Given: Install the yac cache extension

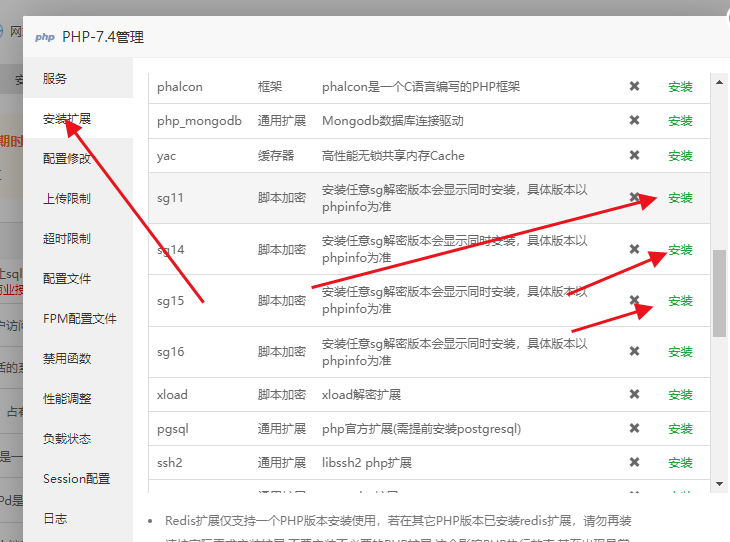Looking at the screenshot, I should tap(680, 156).
